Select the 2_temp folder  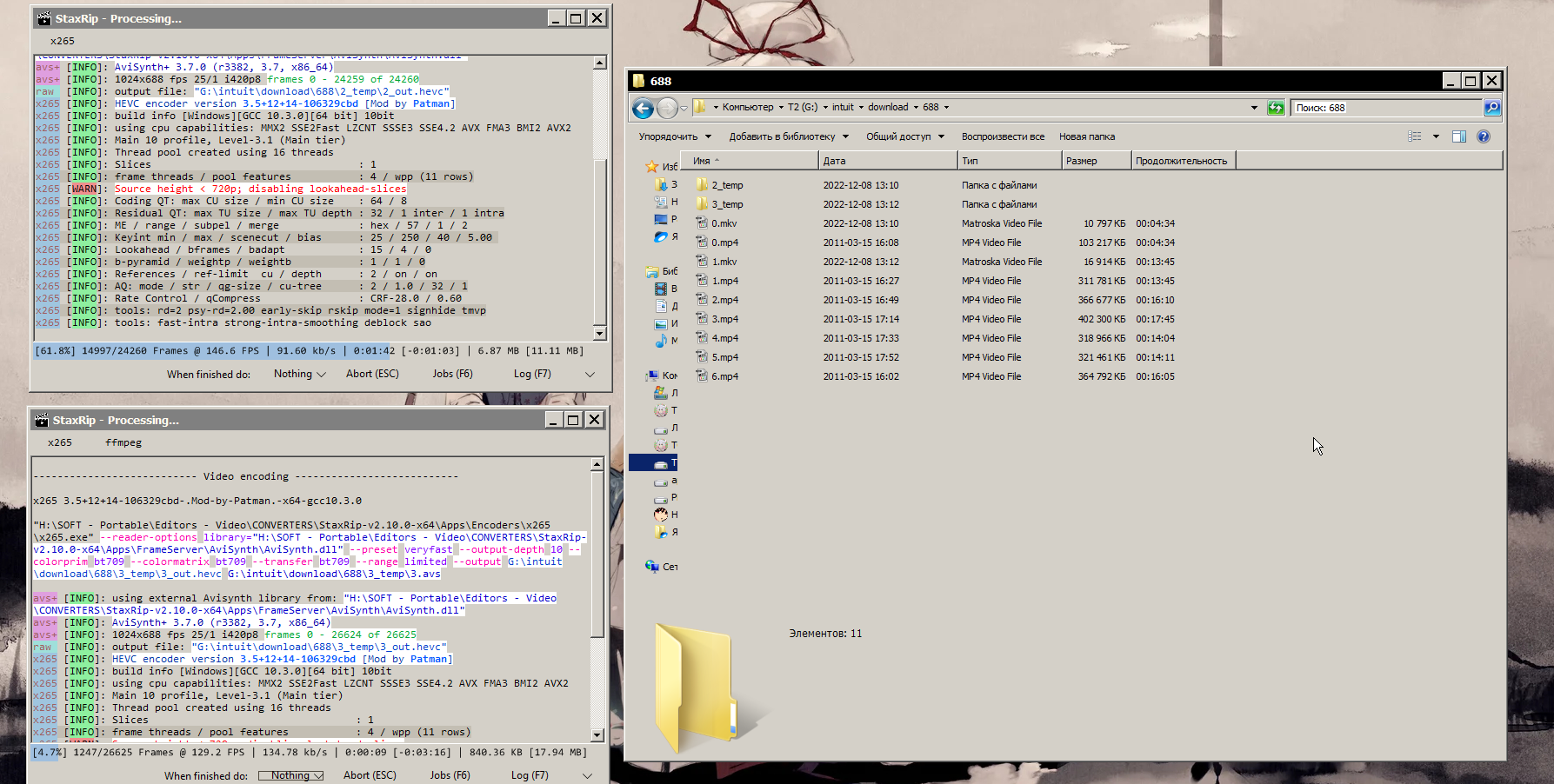727,185
